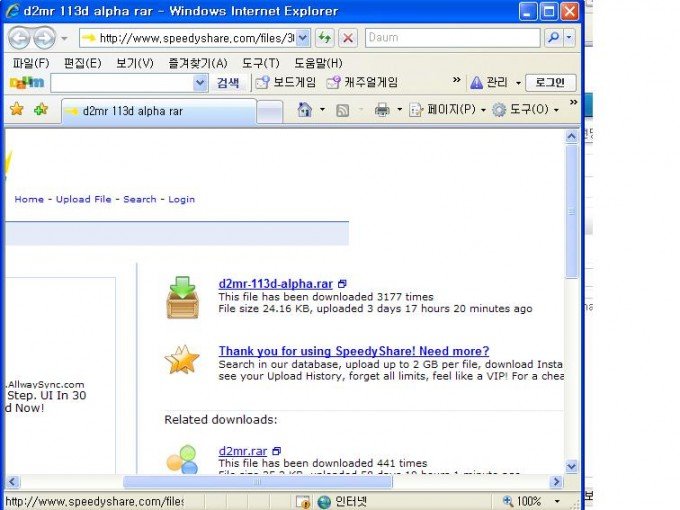Click the status bar security shield icon

pyautogui.click(x=303, y=502)
